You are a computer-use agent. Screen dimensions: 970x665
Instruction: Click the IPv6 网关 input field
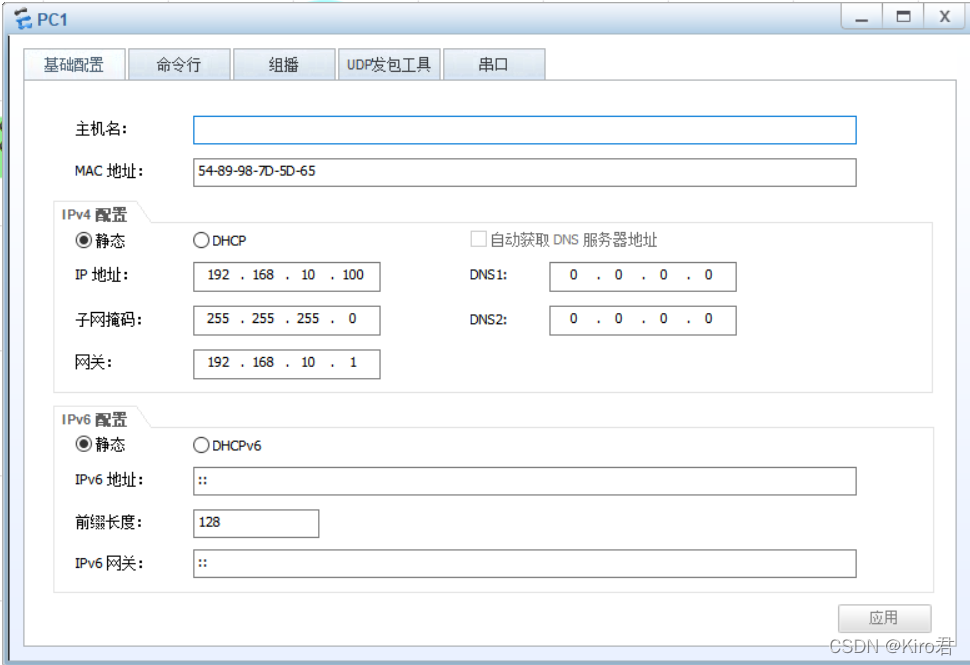[525, 564]
